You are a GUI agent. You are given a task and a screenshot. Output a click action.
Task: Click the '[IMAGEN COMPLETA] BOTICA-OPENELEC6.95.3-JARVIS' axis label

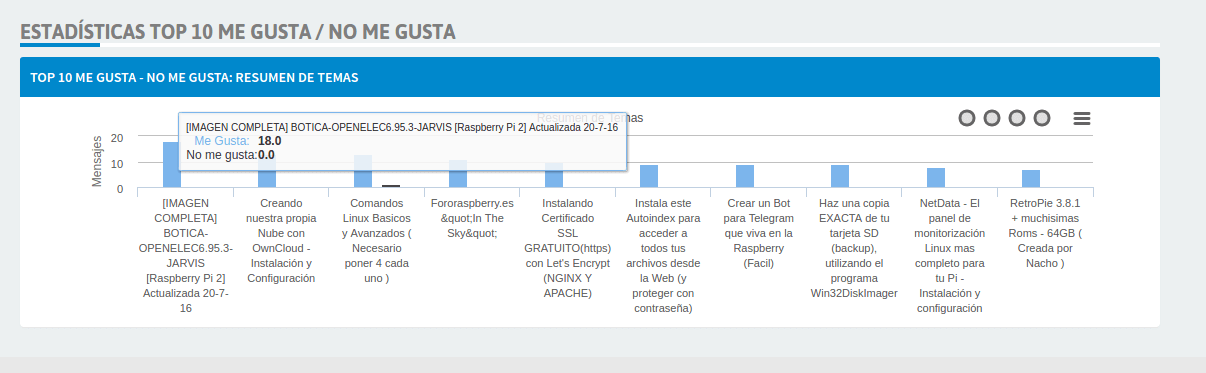pos(186,255)
